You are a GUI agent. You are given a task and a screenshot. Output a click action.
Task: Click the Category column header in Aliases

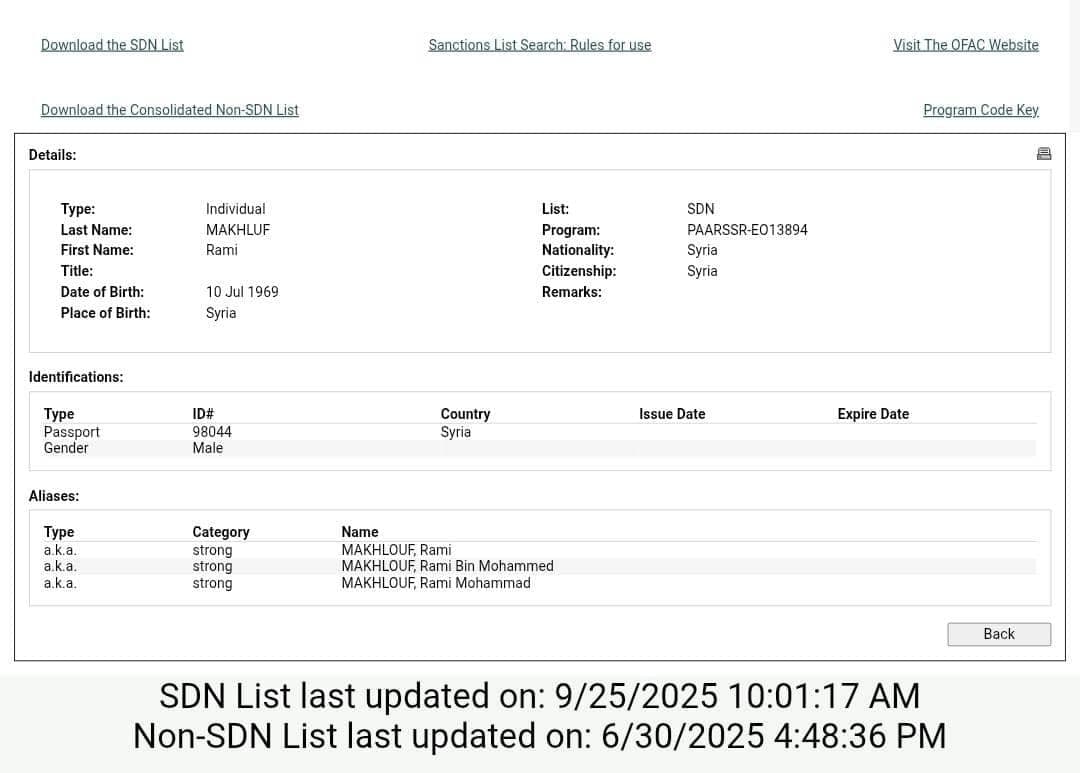tap(220, 532)
